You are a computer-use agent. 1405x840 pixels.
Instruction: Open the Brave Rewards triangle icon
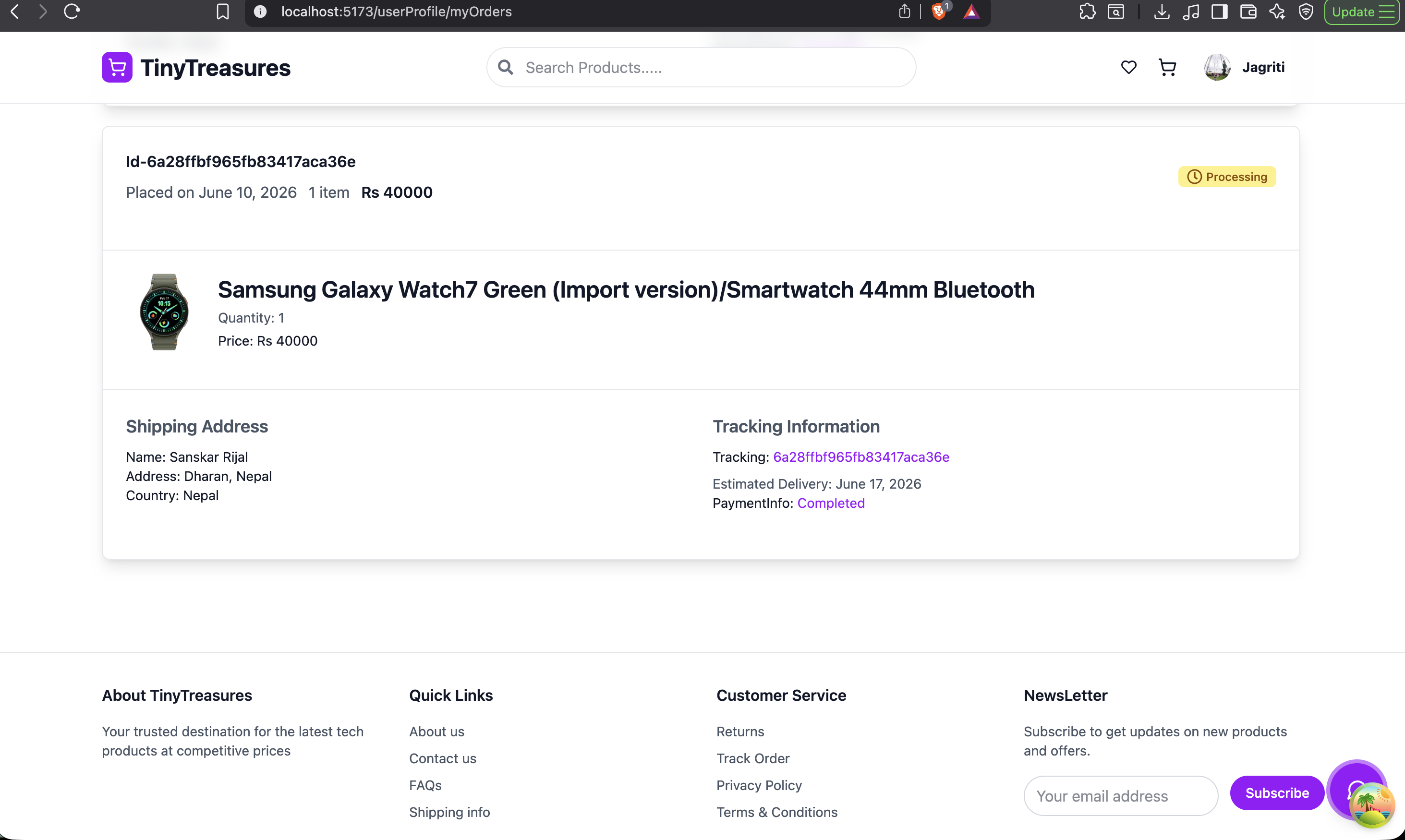971,12
